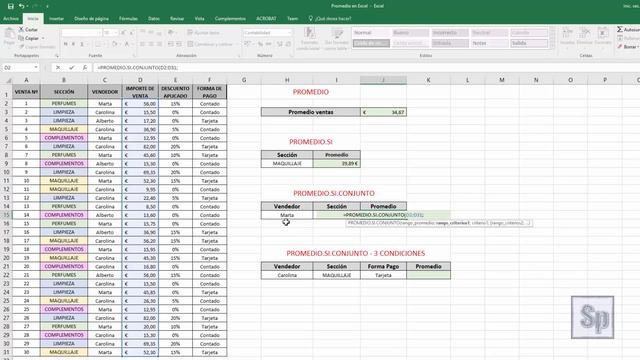Click the Borrar eraser icon
The image size is (640, 360).
[x=620, y=47]
